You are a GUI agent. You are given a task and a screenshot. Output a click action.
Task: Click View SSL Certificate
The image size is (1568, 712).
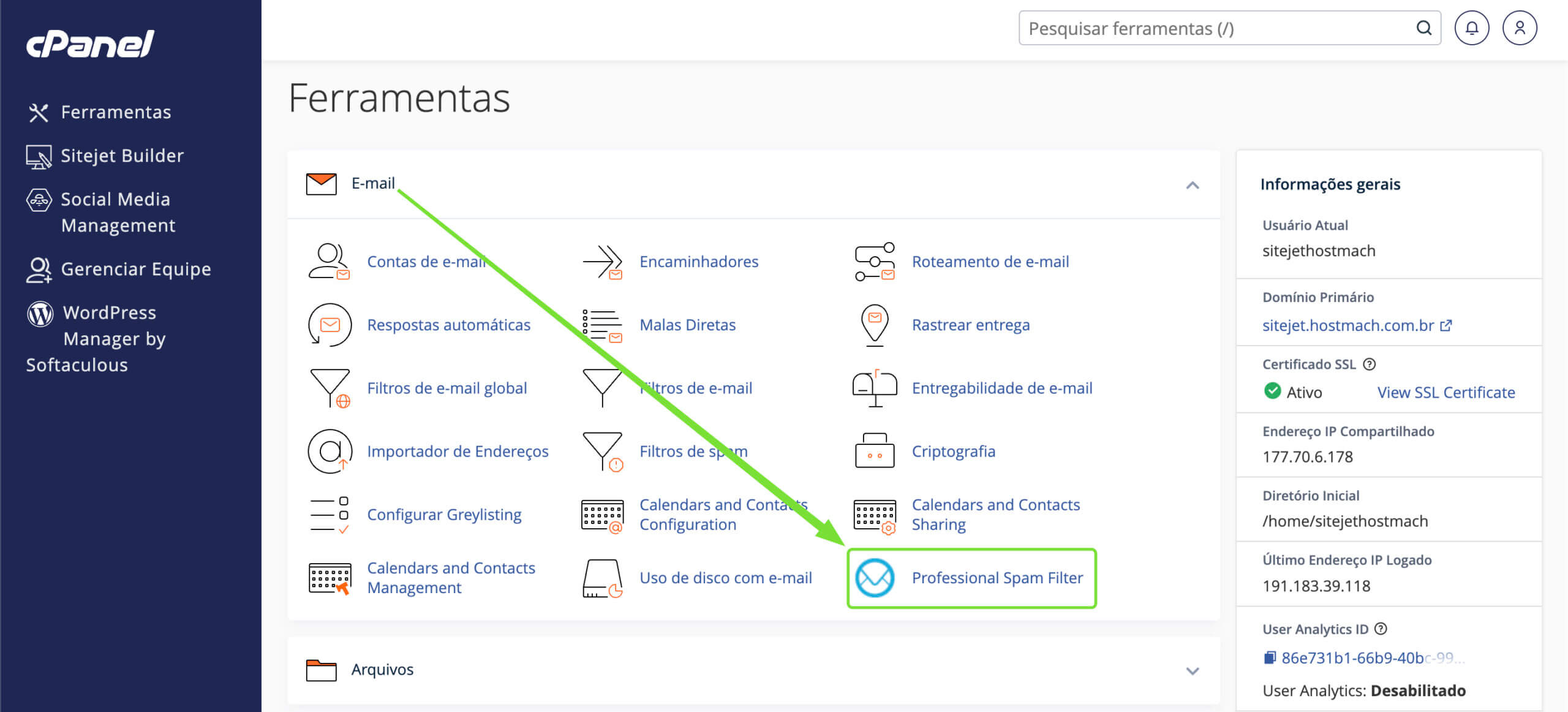(1446, 392)
